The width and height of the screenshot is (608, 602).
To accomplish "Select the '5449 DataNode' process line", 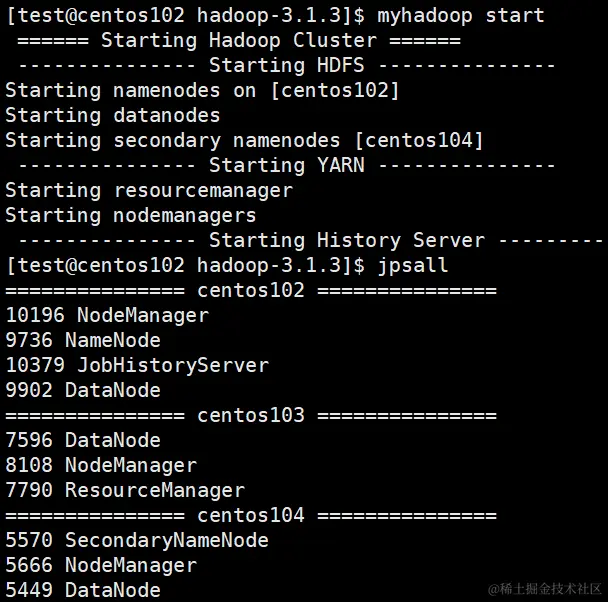I will tap(83, 590).
